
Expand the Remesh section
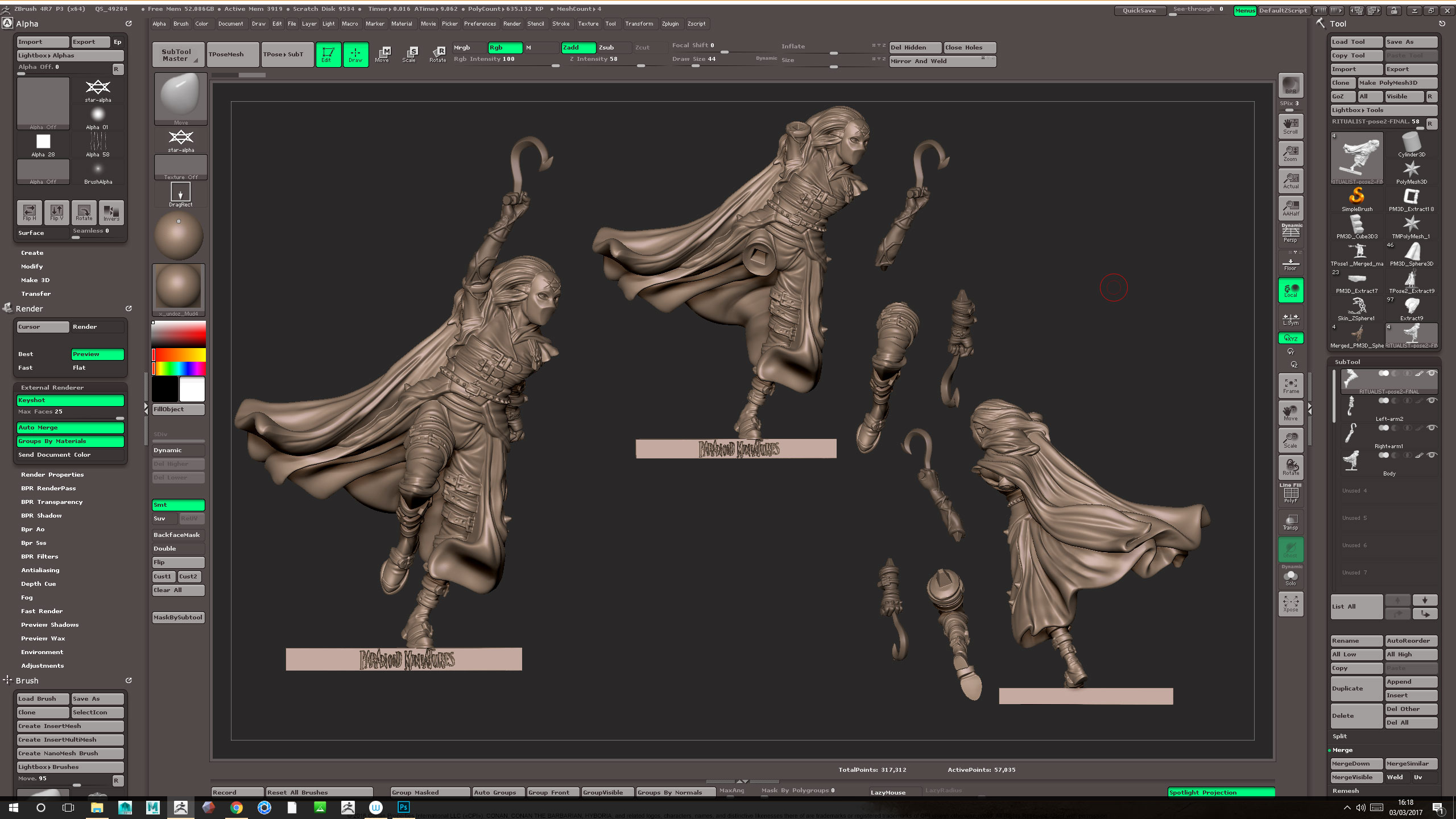coord(1345,791)
